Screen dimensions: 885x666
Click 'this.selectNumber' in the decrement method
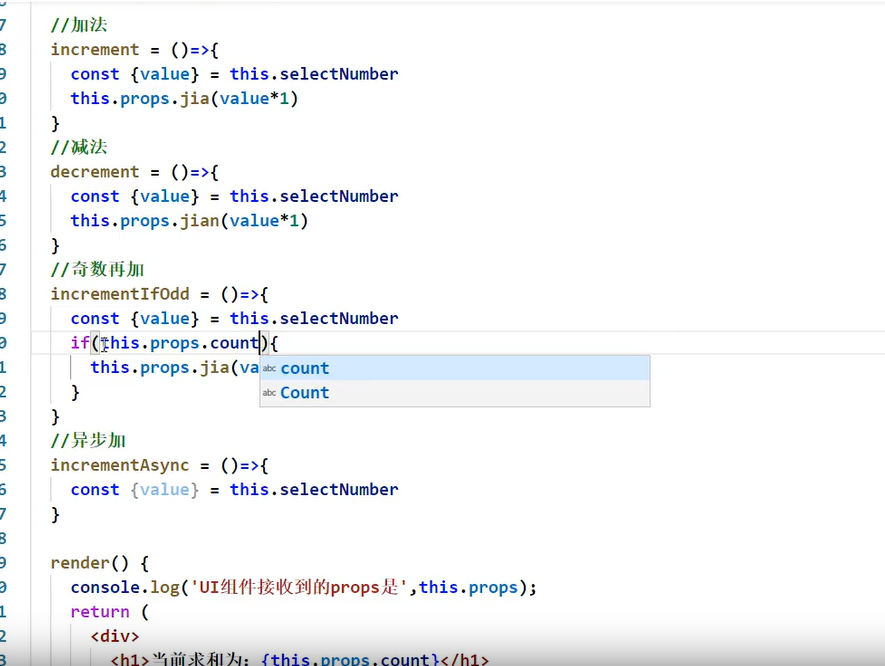[314, 196]
